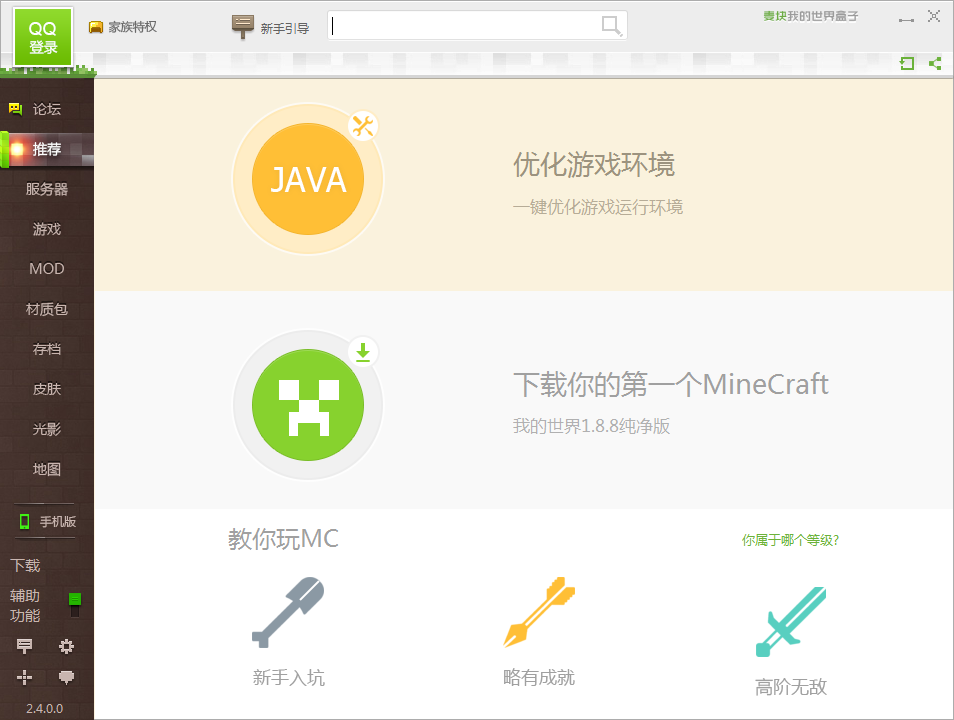954x720 pixels.
Task: Open the 略有成就 intermediate tutorial
Action: [x=539, y=677]
